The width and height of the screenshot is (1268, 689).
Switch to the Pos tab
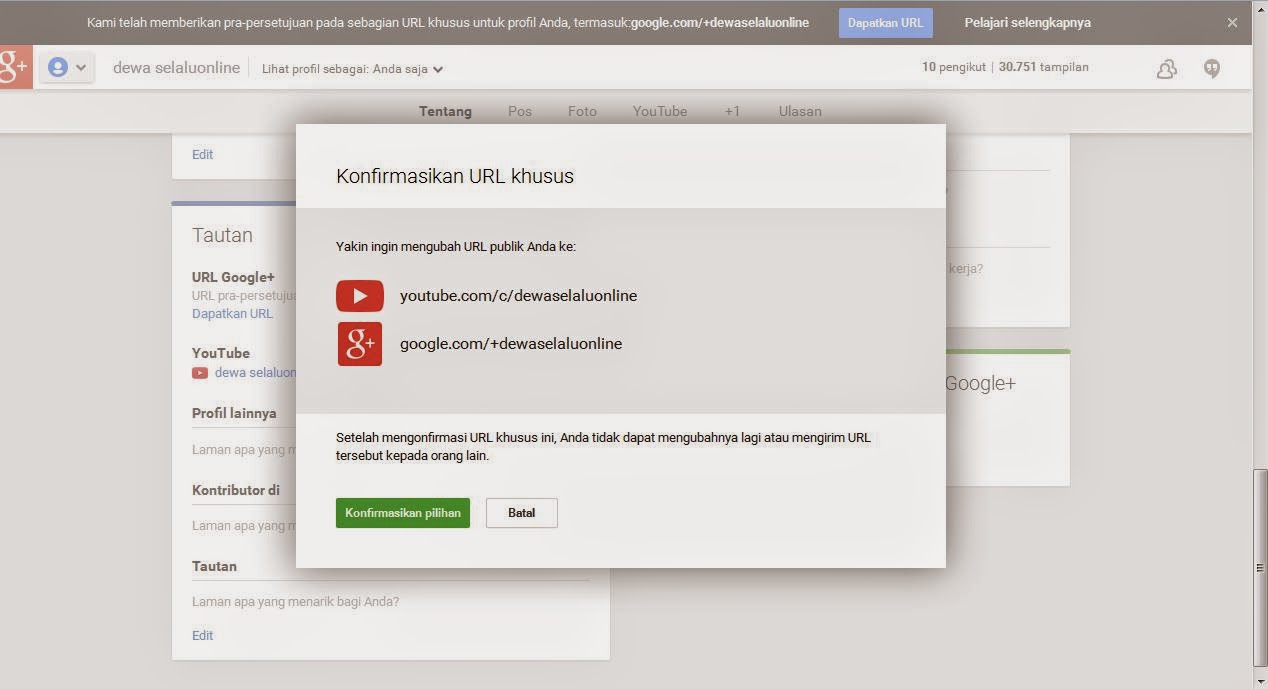pyautogui.click(x=520, y=111)
